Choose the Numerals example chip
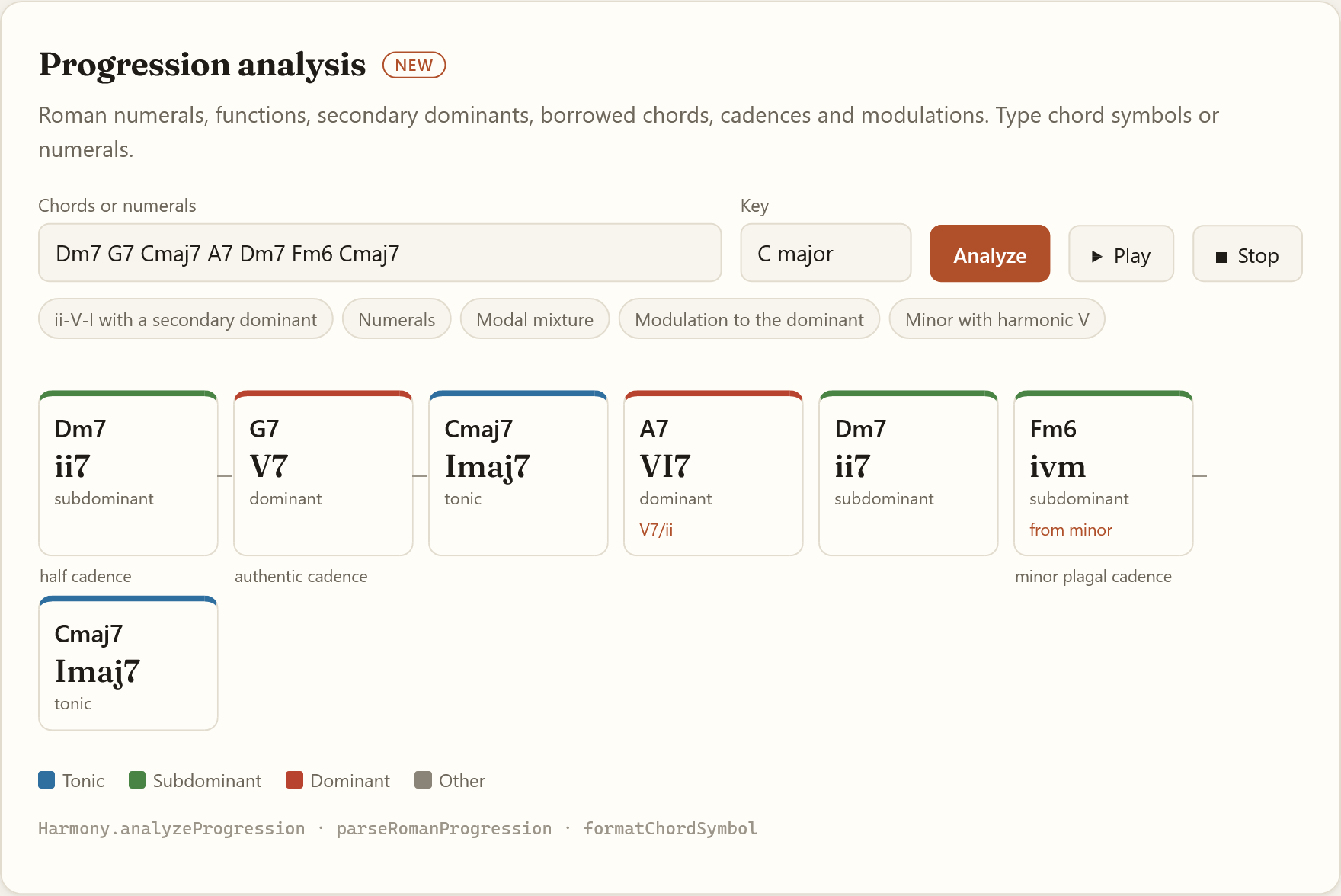1341x896 pixels. [397, 318]
